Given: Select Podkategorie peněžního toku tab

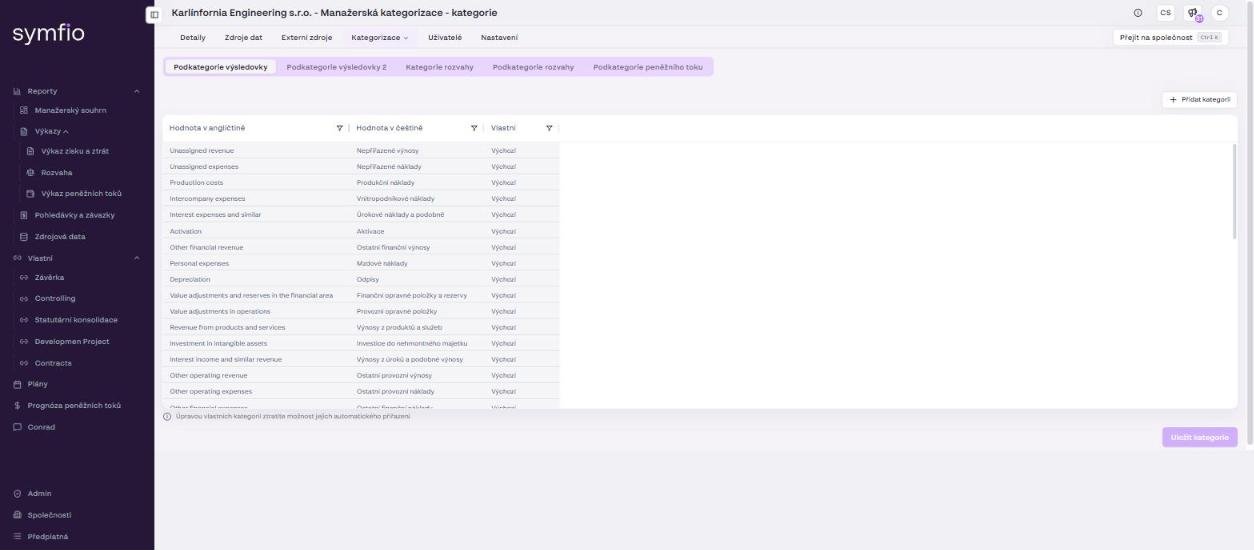Looking at the screenshot, I should (648, 67).
